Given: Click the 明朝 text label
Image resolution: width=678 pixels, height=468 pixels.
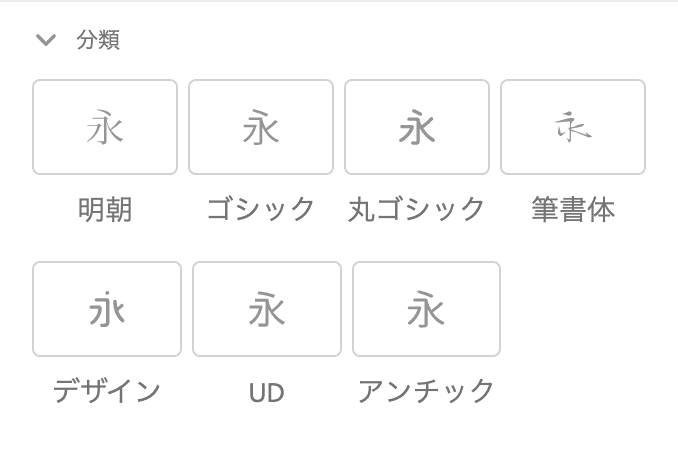Looking at the screenshot, I should point(105,209).
